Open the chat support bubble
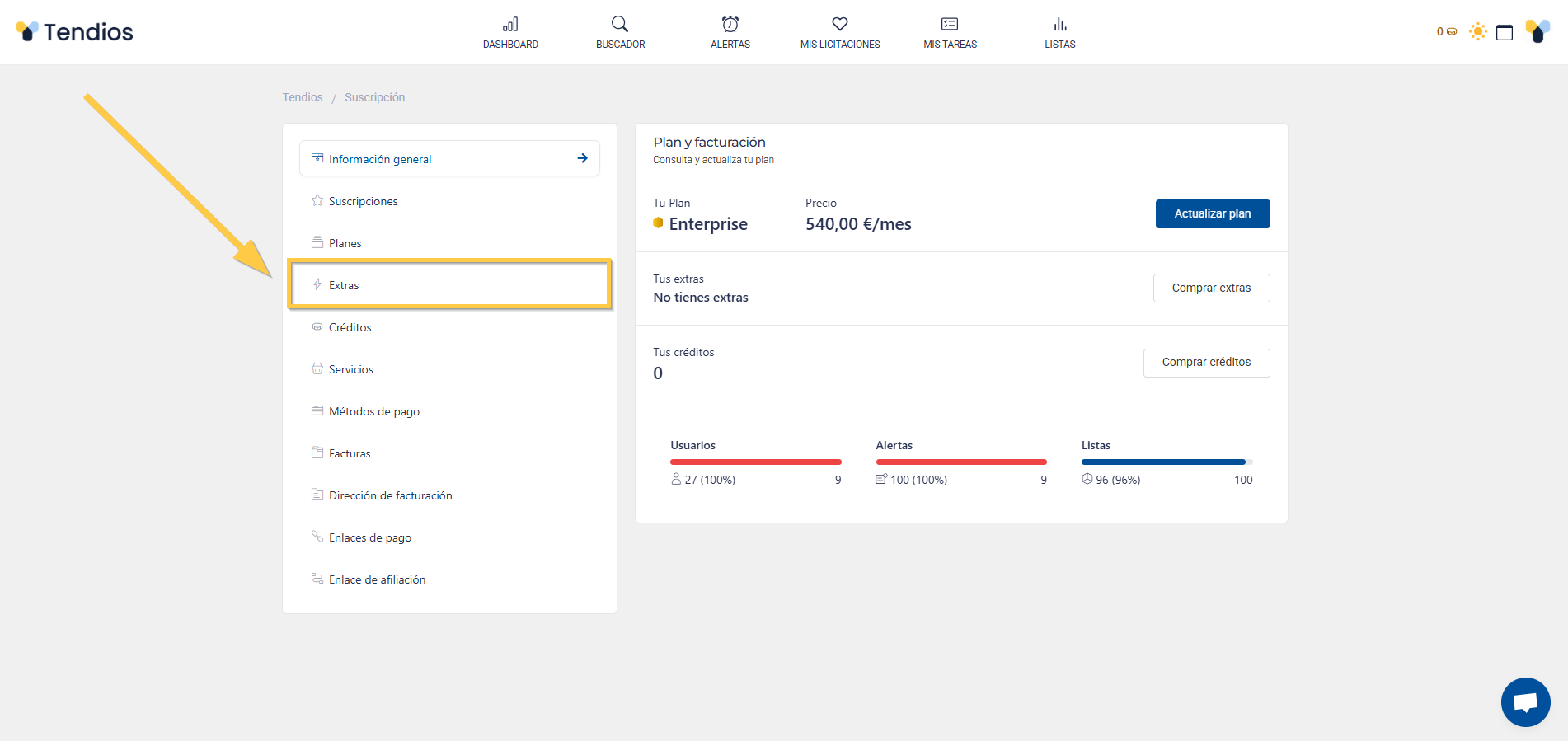1568x741 pixels. 1525,702
